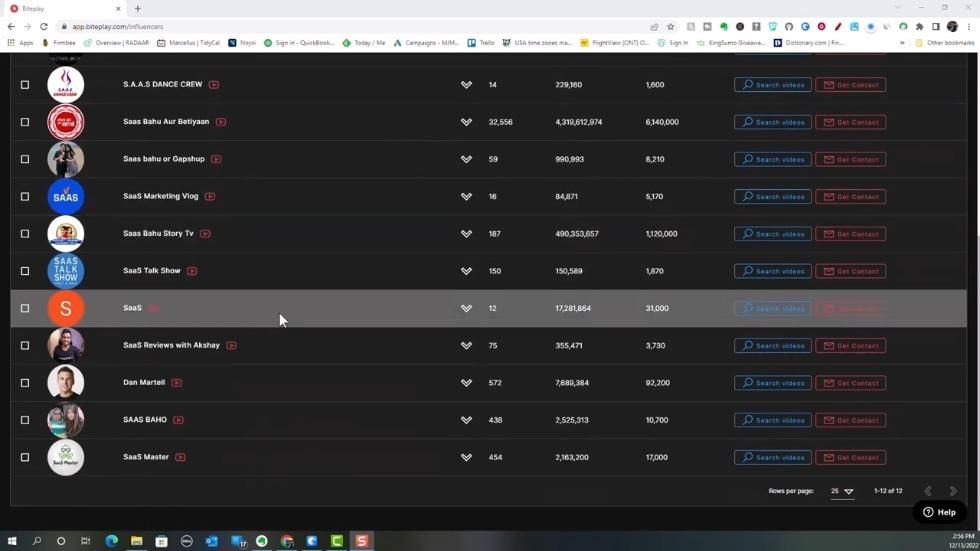Click YouTube icon beside SaaS Marketing Vlog

click(x=210, y=197)
